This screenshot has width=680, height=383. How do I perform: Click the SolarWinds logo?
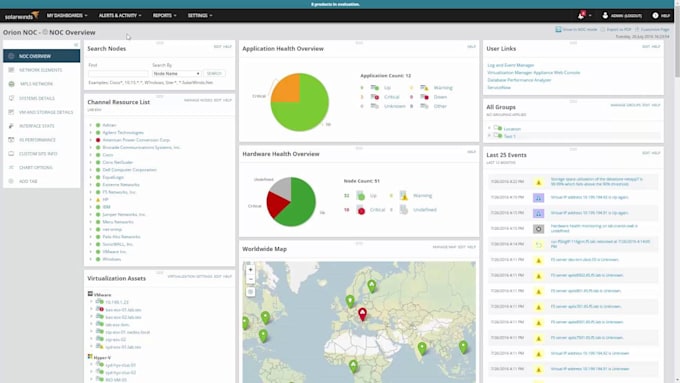(x=22, y=16)
